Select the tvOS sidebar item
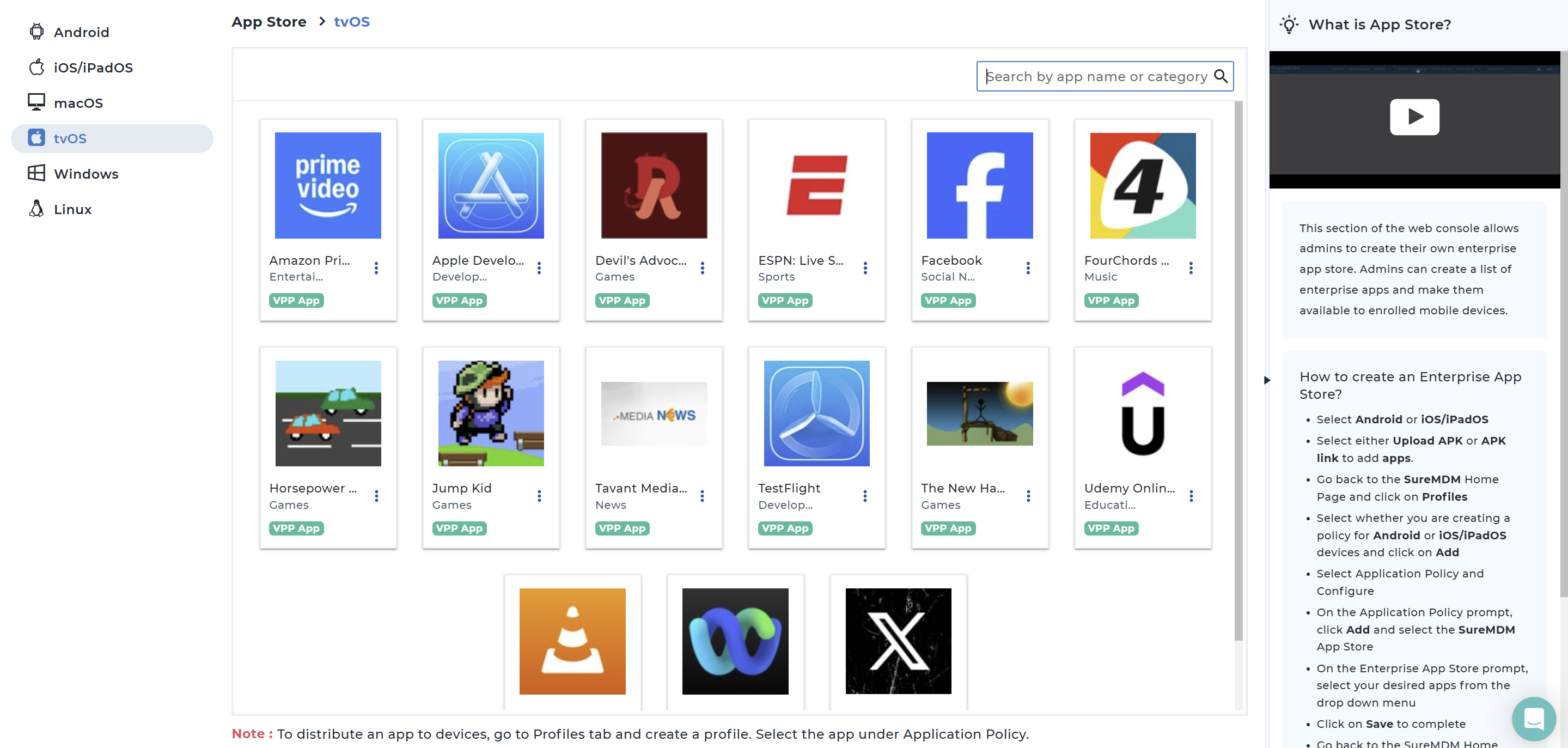Image resolution: width=1568 pixels, height=748 pixels. point(112,138)
